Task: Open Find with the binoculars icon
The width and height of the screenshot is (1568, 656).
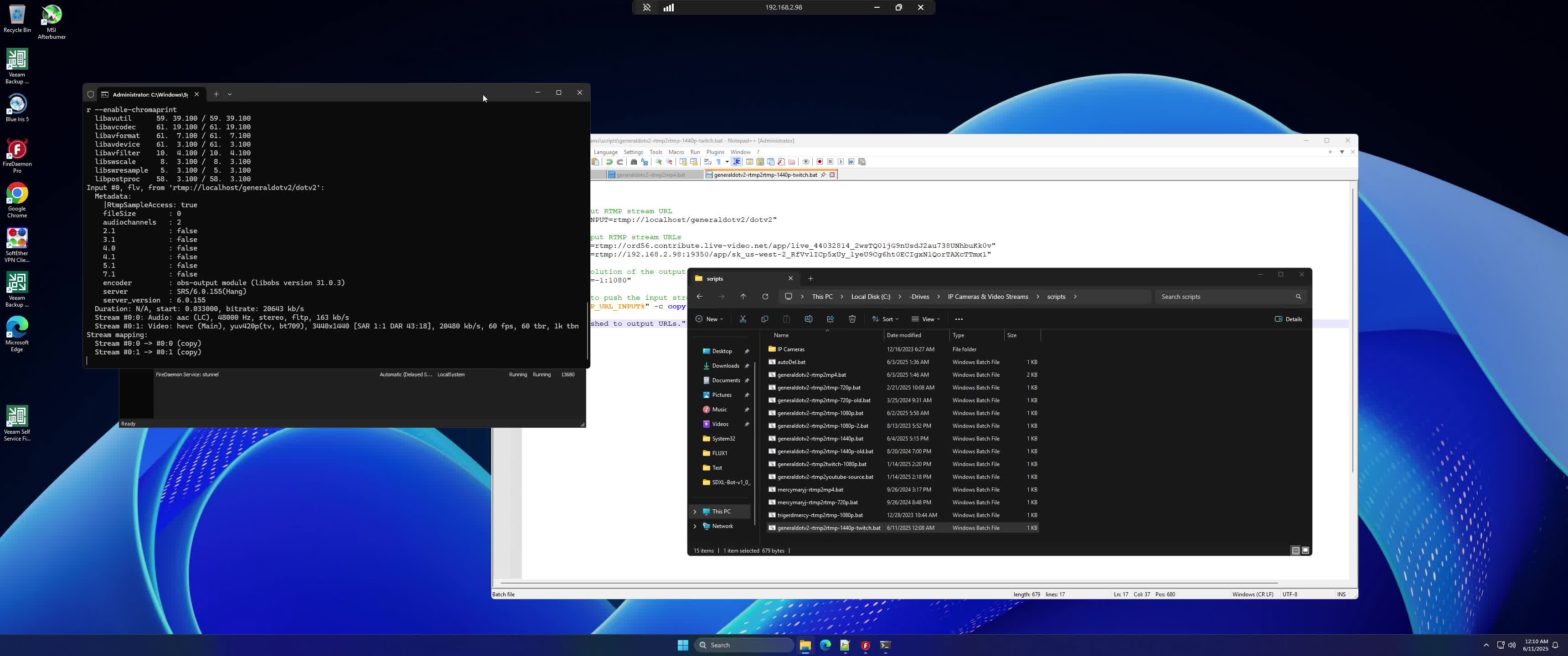Action: [634, 162]
